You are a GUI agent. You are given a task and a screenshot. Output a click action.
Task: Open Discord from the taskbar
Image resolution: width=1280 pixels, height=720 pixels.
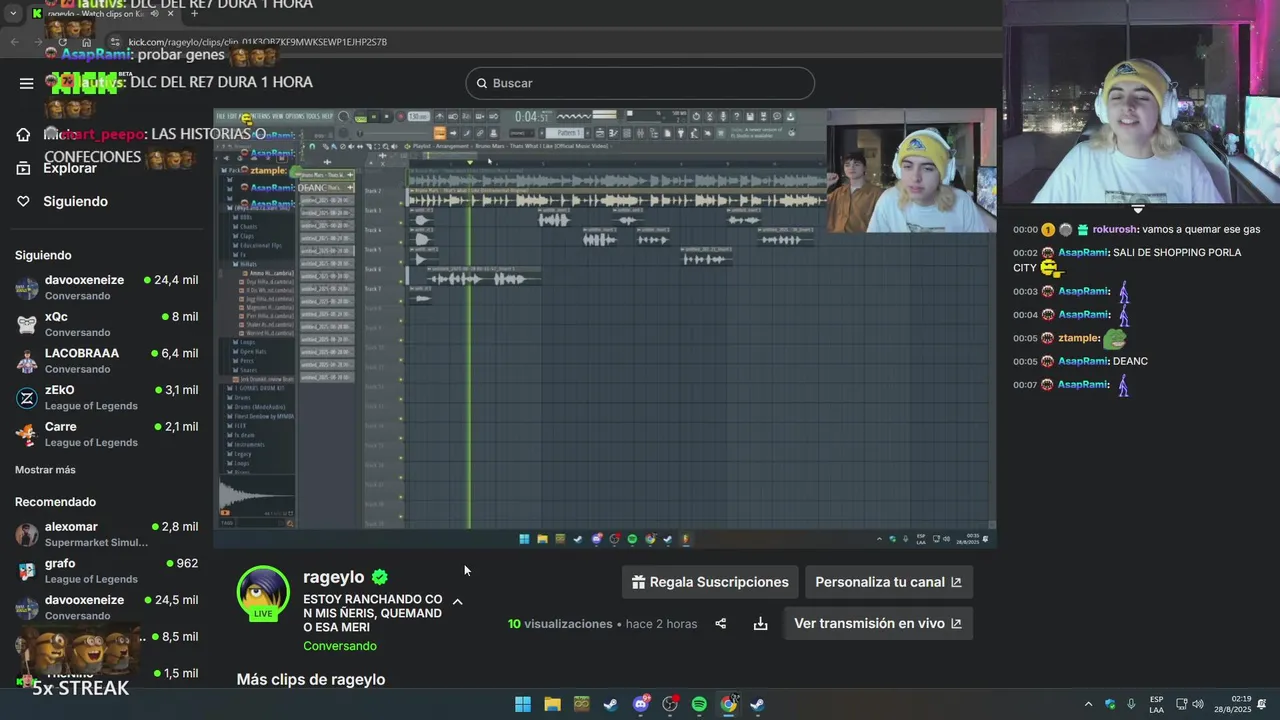coord(641,704)
